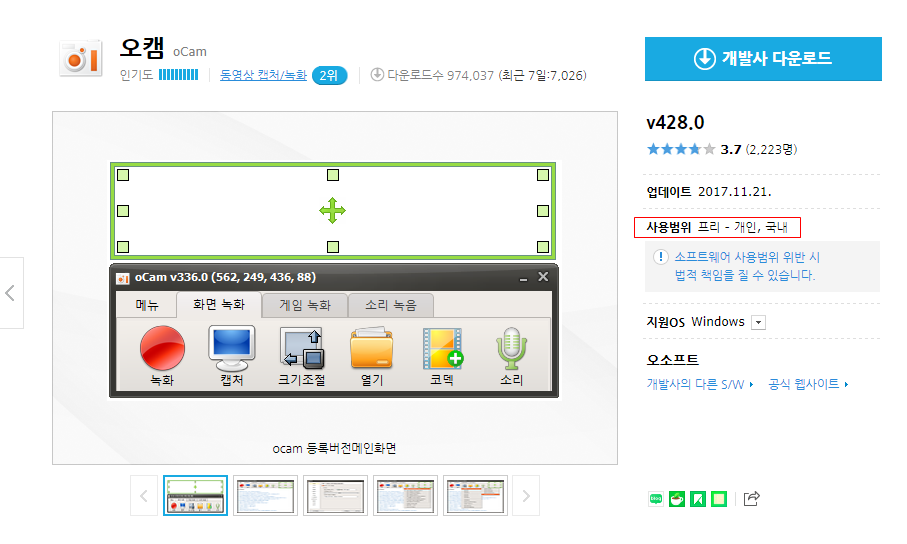The width and height of the screenshot is (907, 544).
Task: Click the top-center resize handle of capture region
Action: (333, 175)
